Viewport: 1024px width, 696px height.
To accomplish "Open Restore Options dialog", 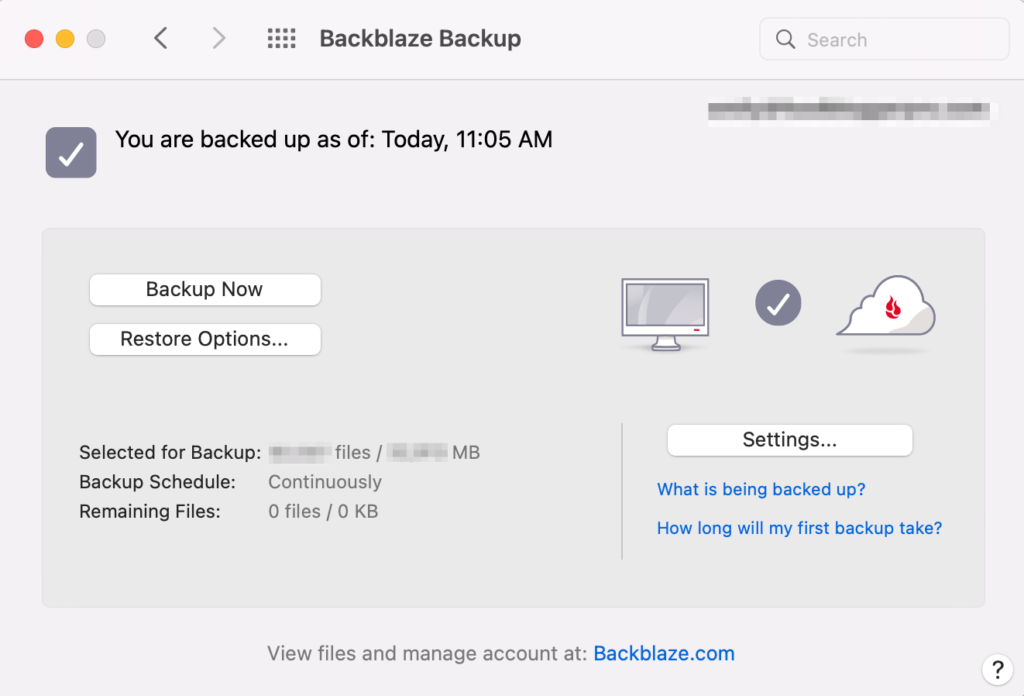I will pos(205,339).
